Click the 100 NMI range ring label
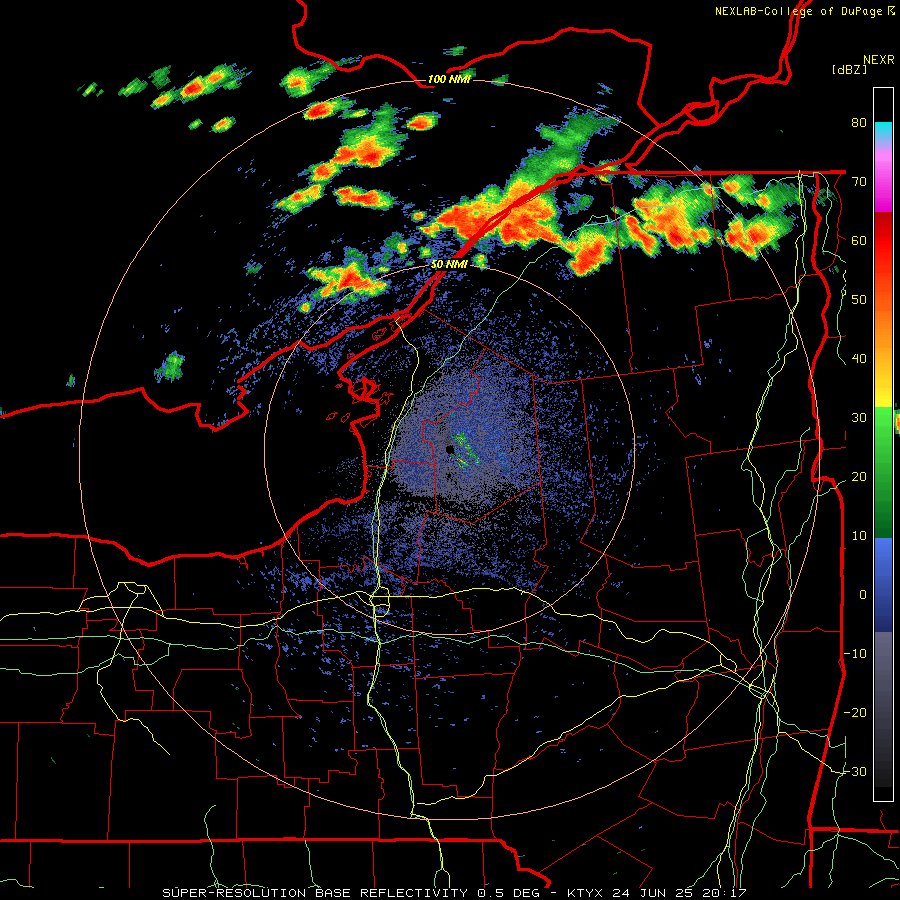The image size is (900, 900). click(x=449, y=79)
